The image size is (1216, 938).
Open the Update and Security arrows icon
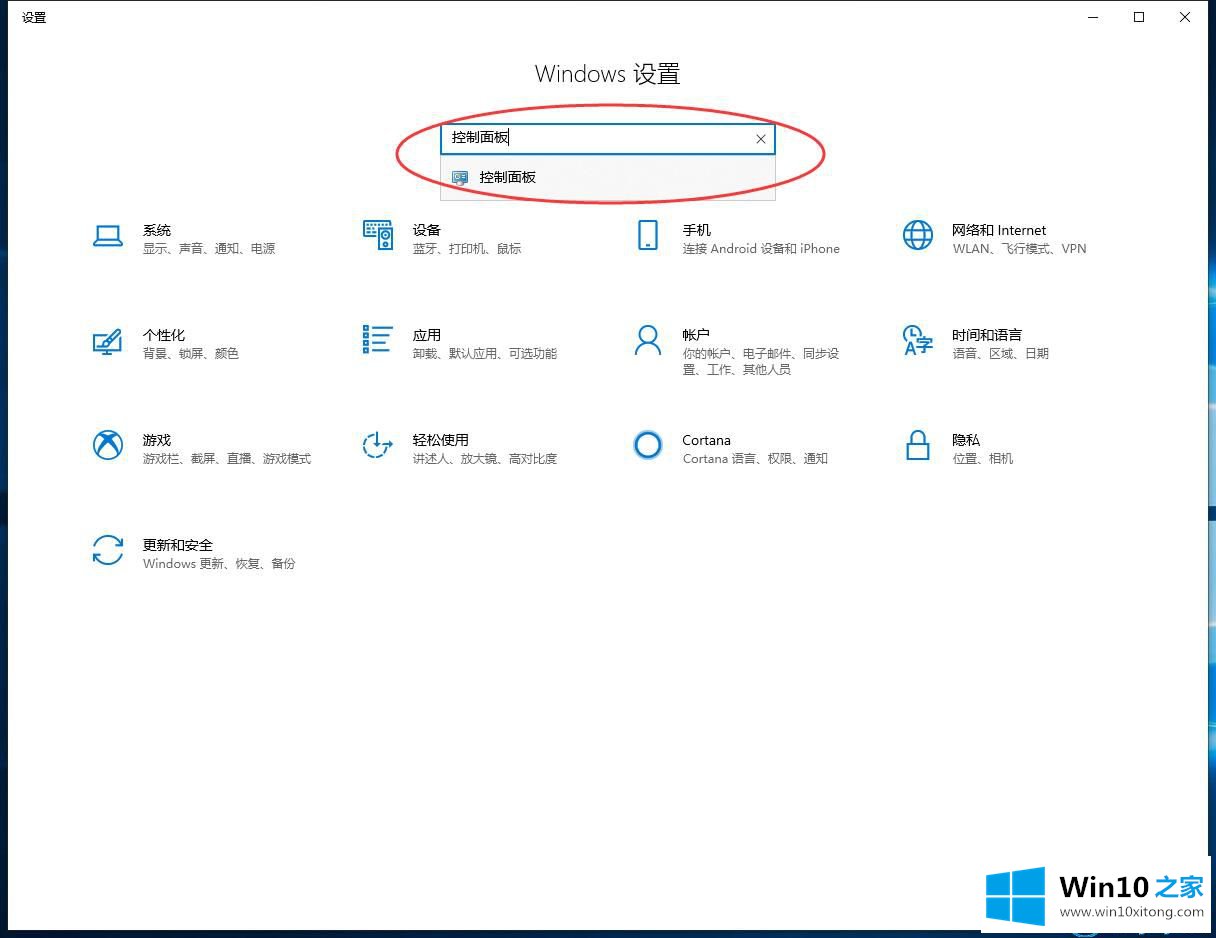pyautogui.click(x=108, y=550)
